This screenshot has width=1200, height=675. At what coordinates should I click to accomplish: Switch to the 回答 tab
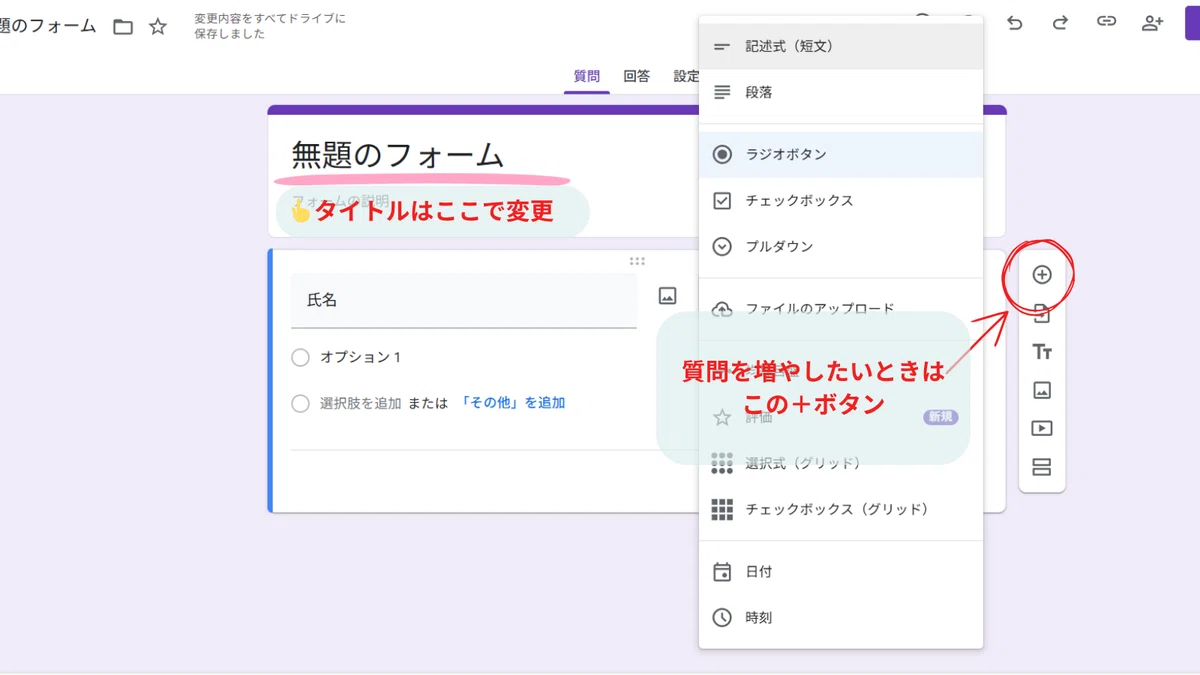pyautogui.click(x=637, y=76)
